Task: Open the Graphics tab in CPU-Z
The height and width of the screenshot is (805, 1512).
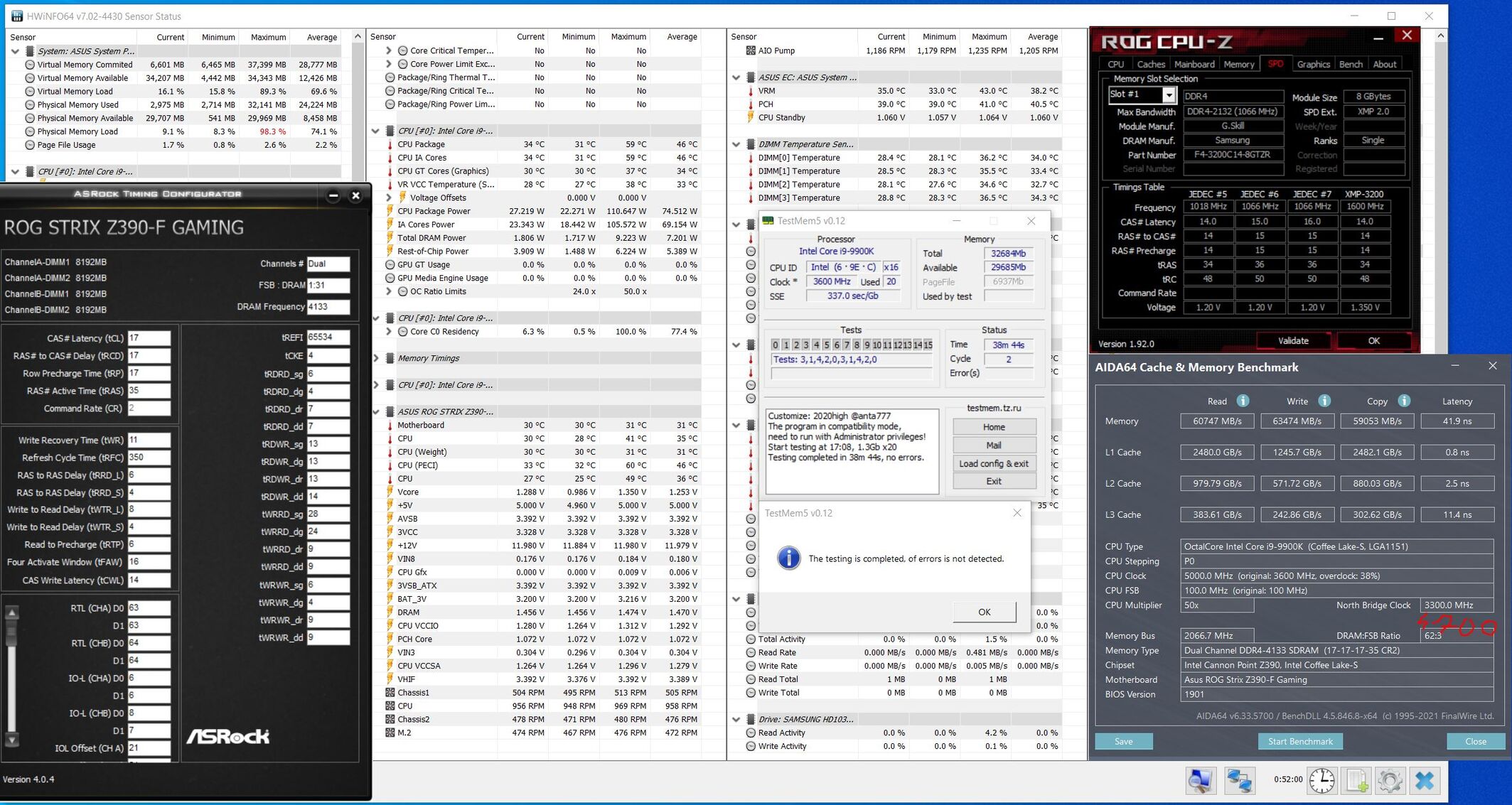Action: pyautogui.click(x=1313, y=64)
